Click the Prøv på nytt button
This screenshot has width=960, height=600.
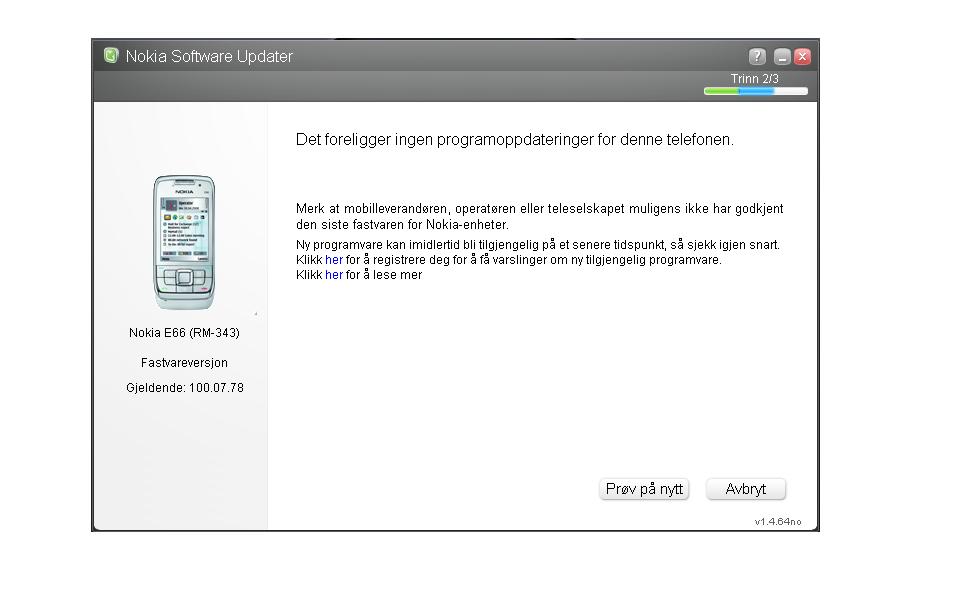pos(644,489)
